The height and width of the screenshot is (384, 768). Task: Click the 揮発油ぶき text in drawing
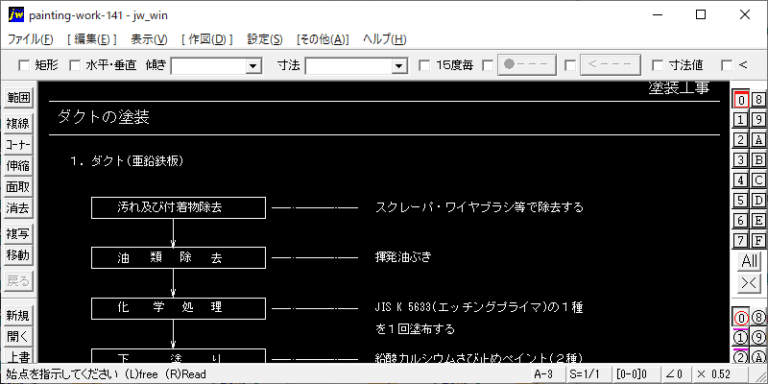403,257
